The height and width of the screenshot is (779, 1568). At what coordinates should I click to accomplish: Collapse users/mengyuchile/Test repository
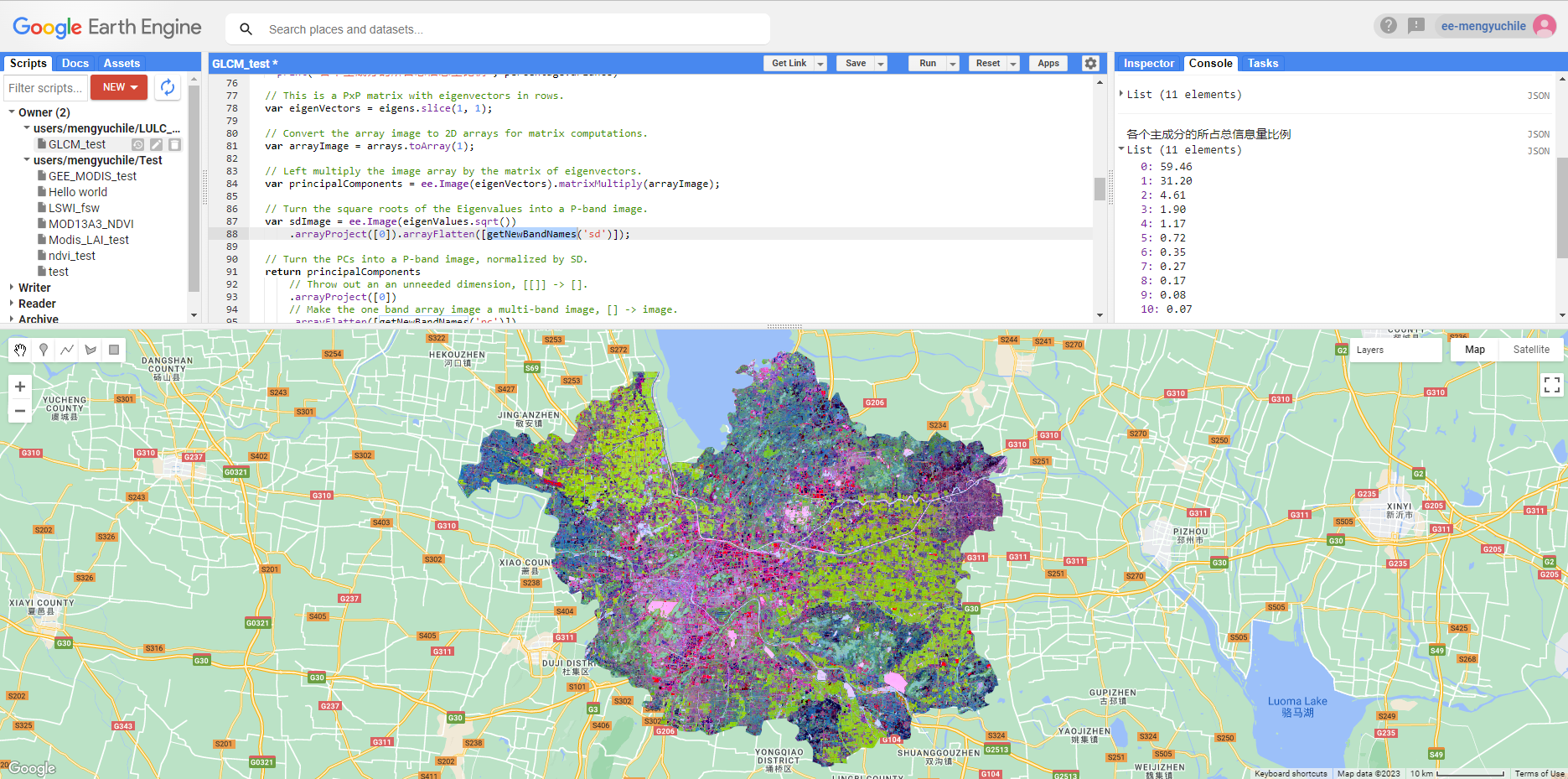pos(27,160)
